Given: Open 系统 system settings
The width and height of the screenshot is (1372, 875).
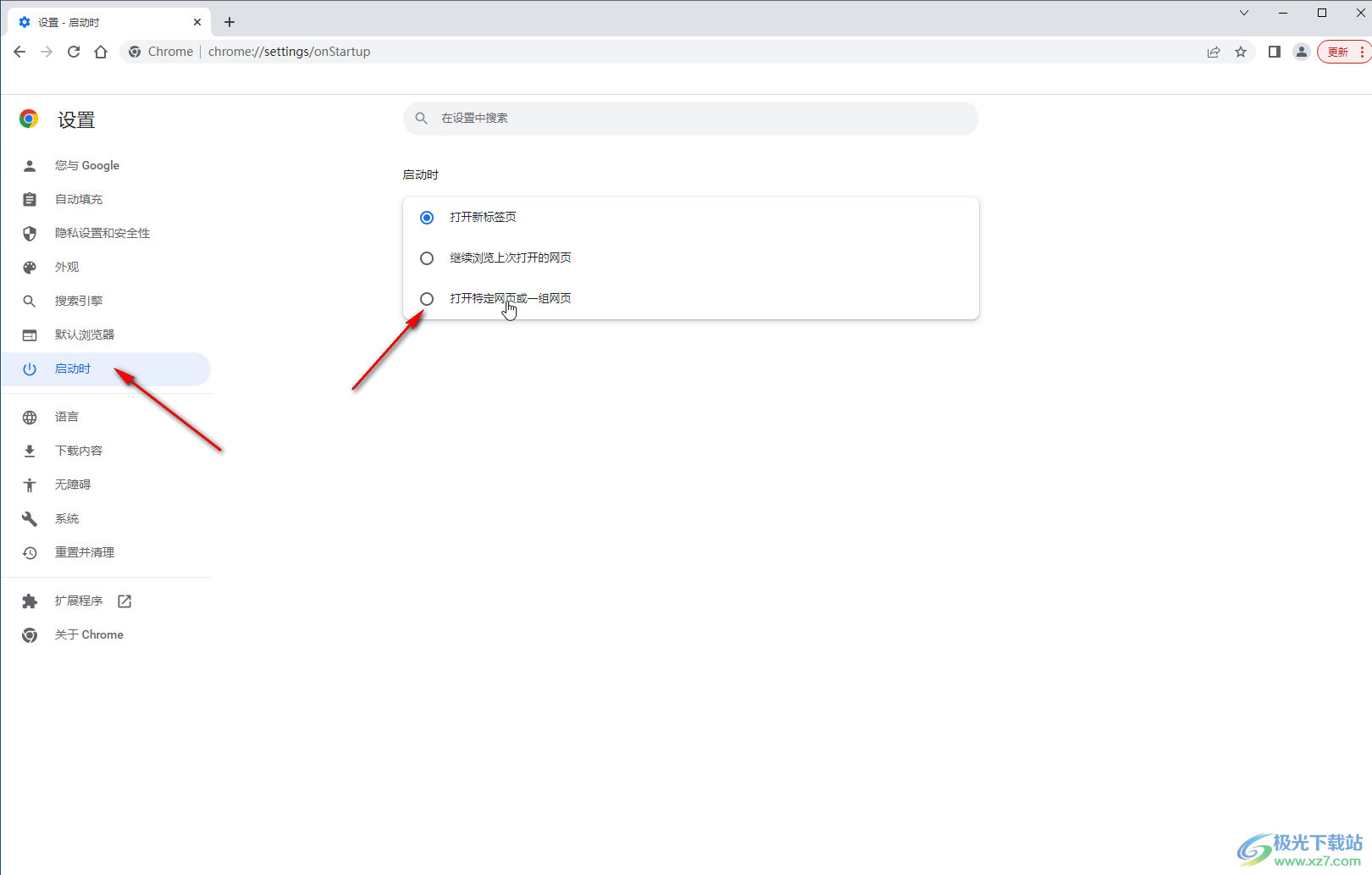Looking at the screenshot, I should tap(106, 519).
